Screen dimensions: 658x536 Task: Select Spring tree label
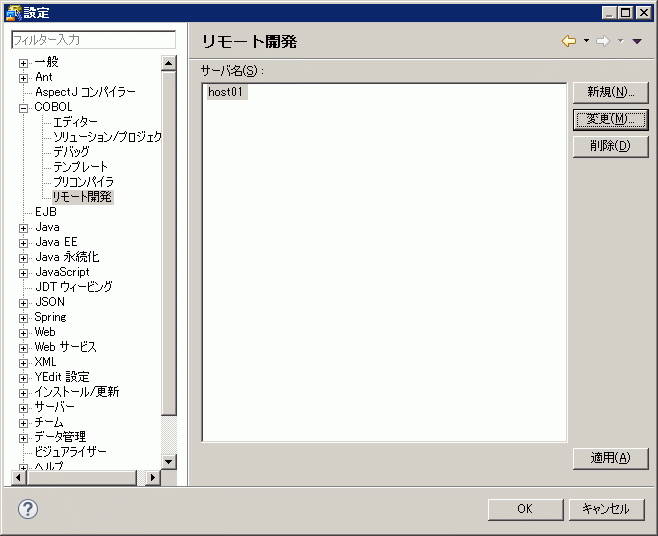coord(50,317)
